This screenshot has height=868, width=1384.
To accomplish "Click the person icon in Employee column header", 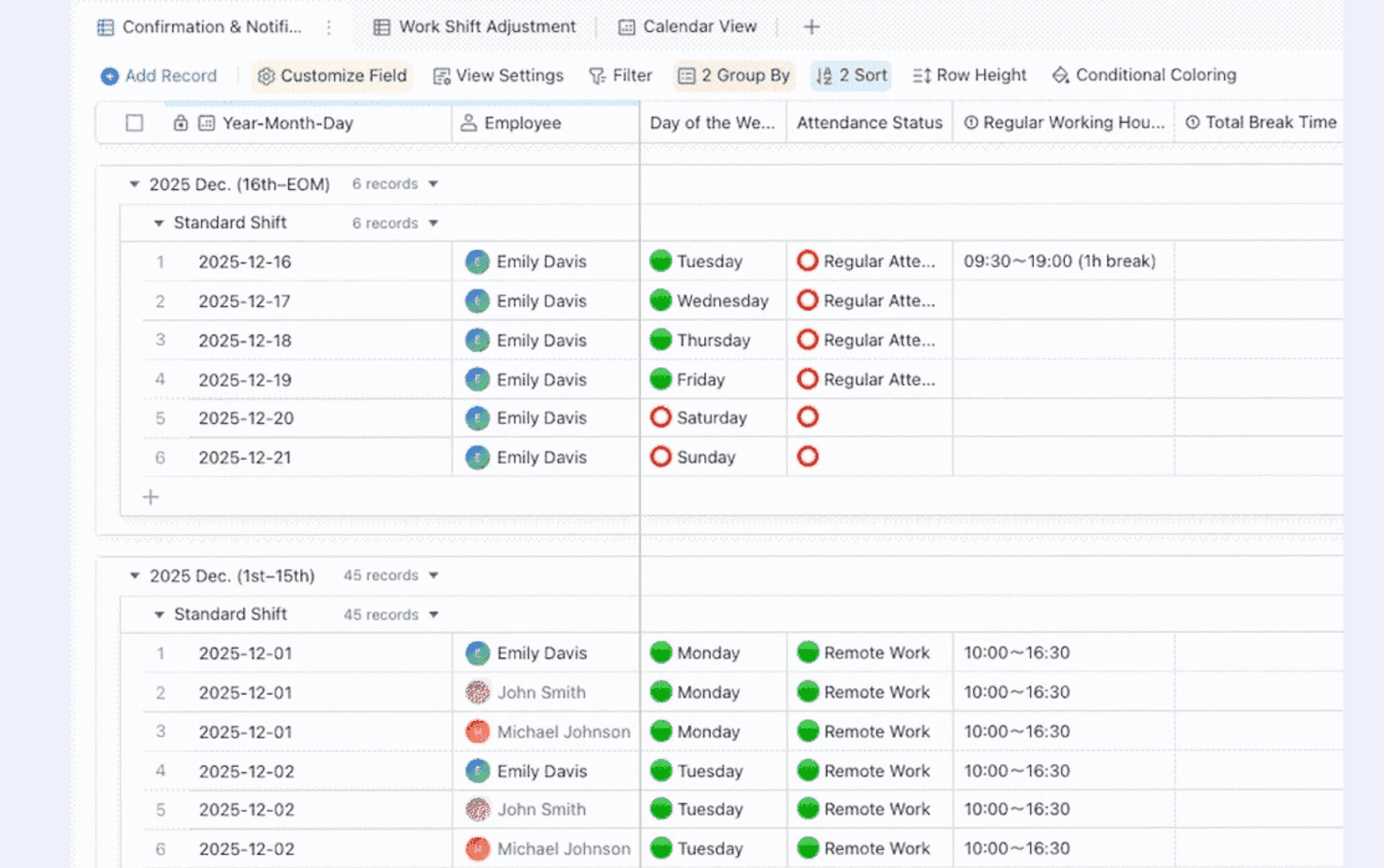I will click(x=468, y=123).
